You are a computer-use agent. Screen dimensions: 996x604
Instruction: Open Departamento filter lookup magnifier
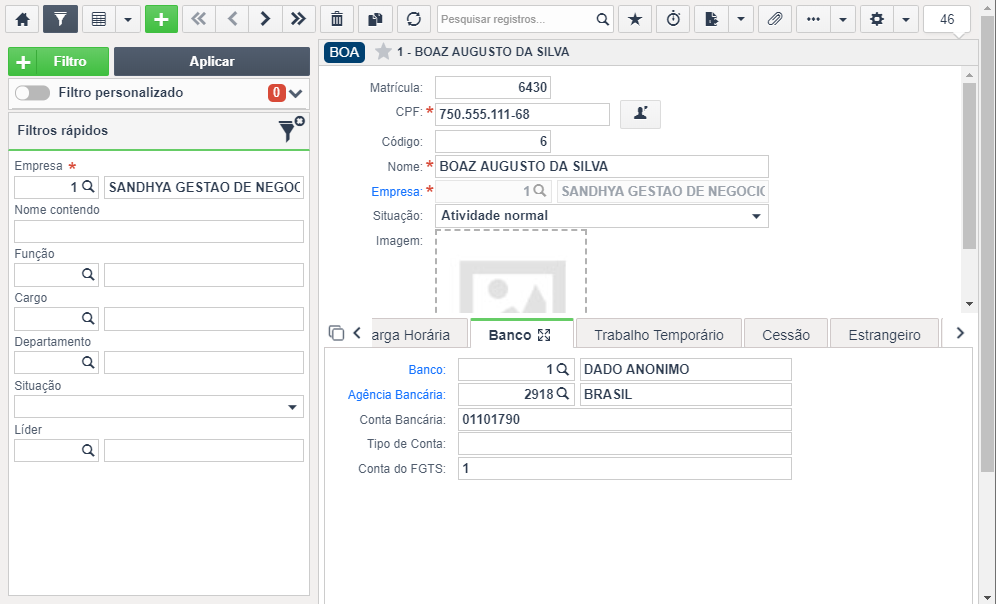88,362
